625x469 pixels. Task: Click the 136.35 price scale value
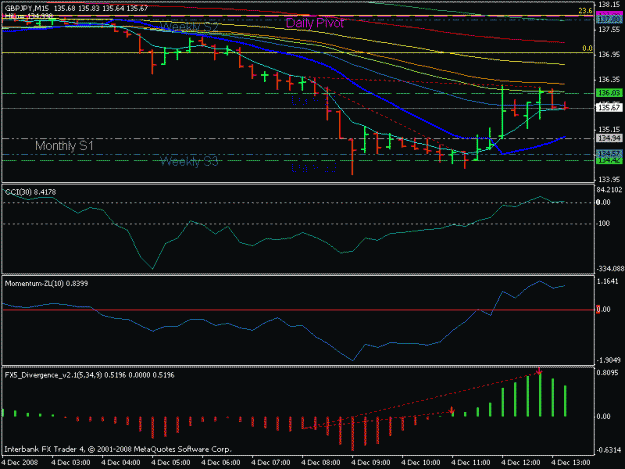click(609, 80)
